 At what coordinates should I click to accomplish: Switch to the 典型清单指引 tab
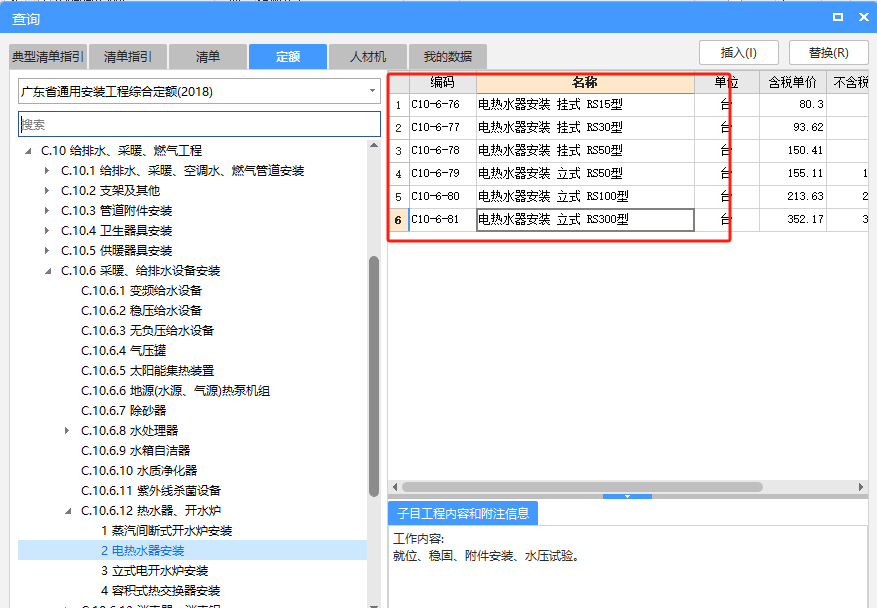[x=48, y=56]
